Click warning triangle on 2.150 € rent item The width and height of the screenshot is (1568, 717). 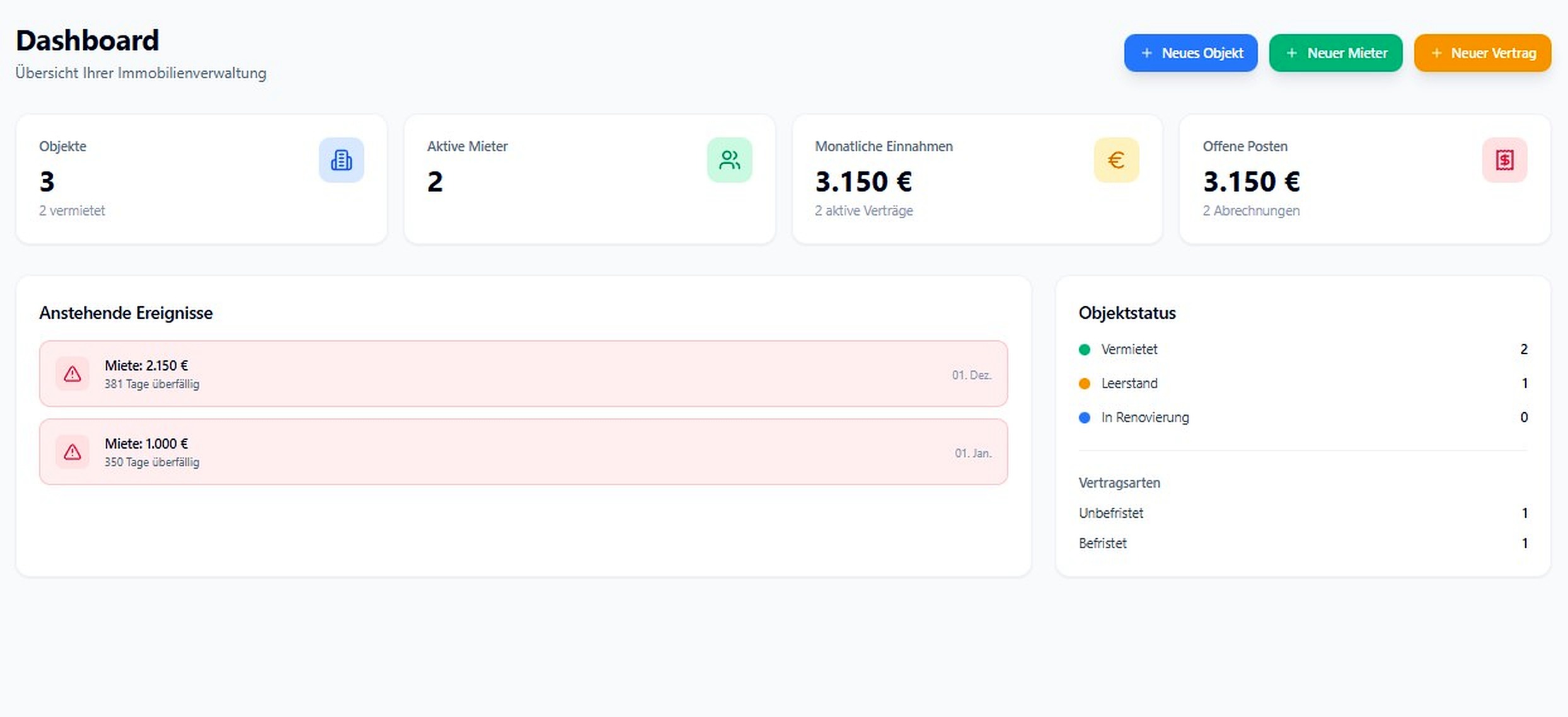click(72, 374)
